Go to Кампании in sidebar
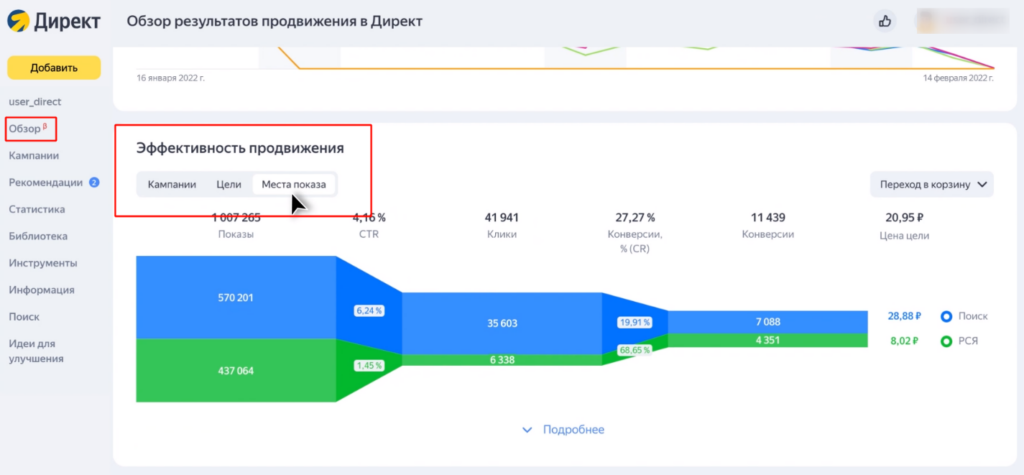The image size is (1024, 475). pos(34,156)
